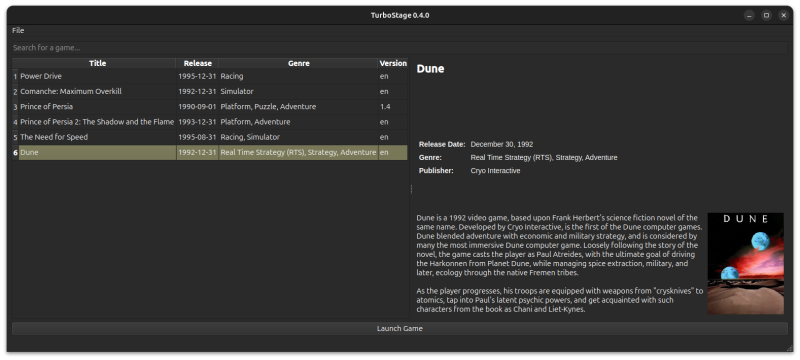Minimize the TurboStage window

748,15
